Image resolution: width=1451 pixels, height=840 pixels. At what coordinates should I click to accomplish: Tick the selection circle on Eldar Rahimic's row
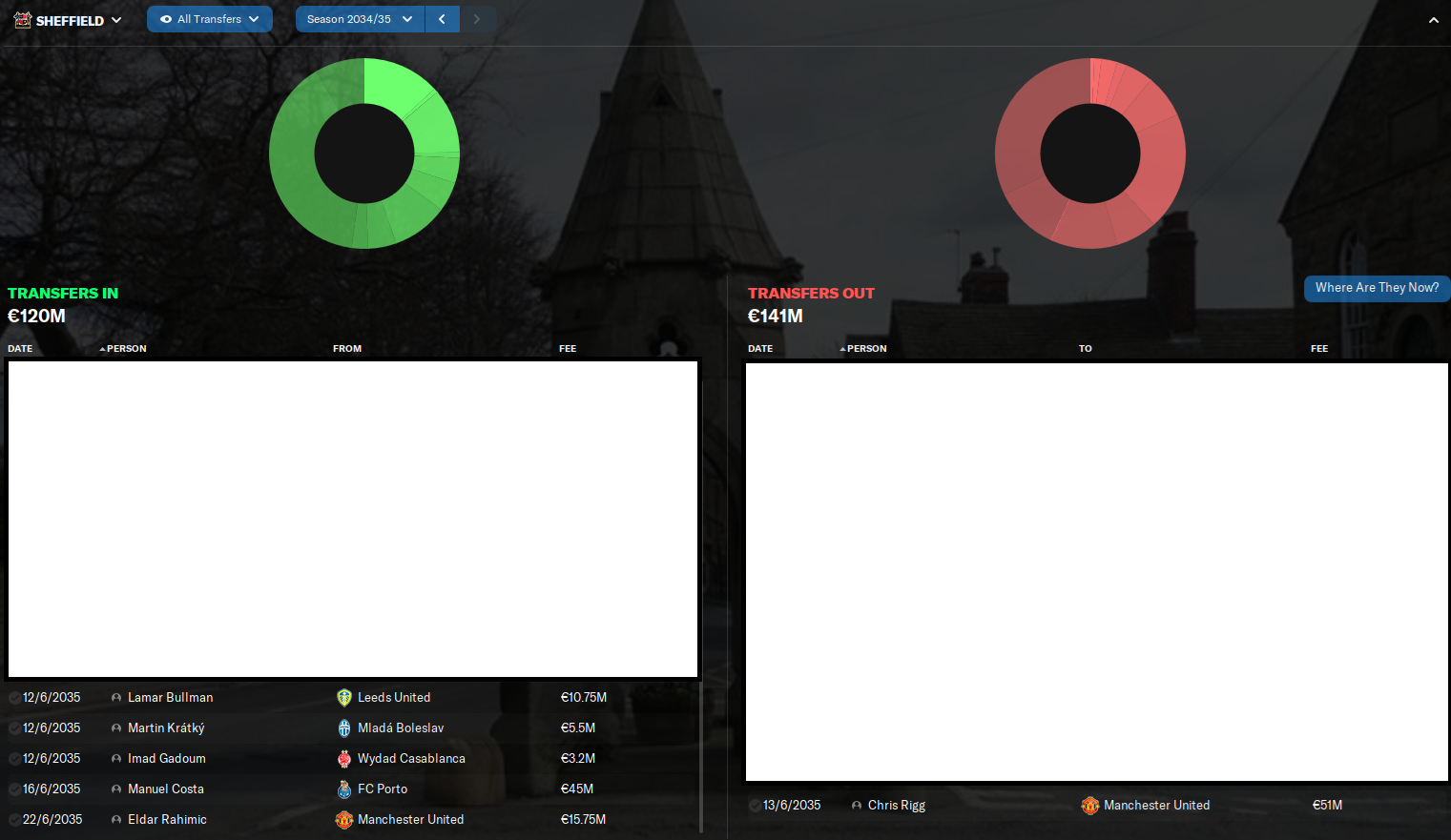coord(14,820)
